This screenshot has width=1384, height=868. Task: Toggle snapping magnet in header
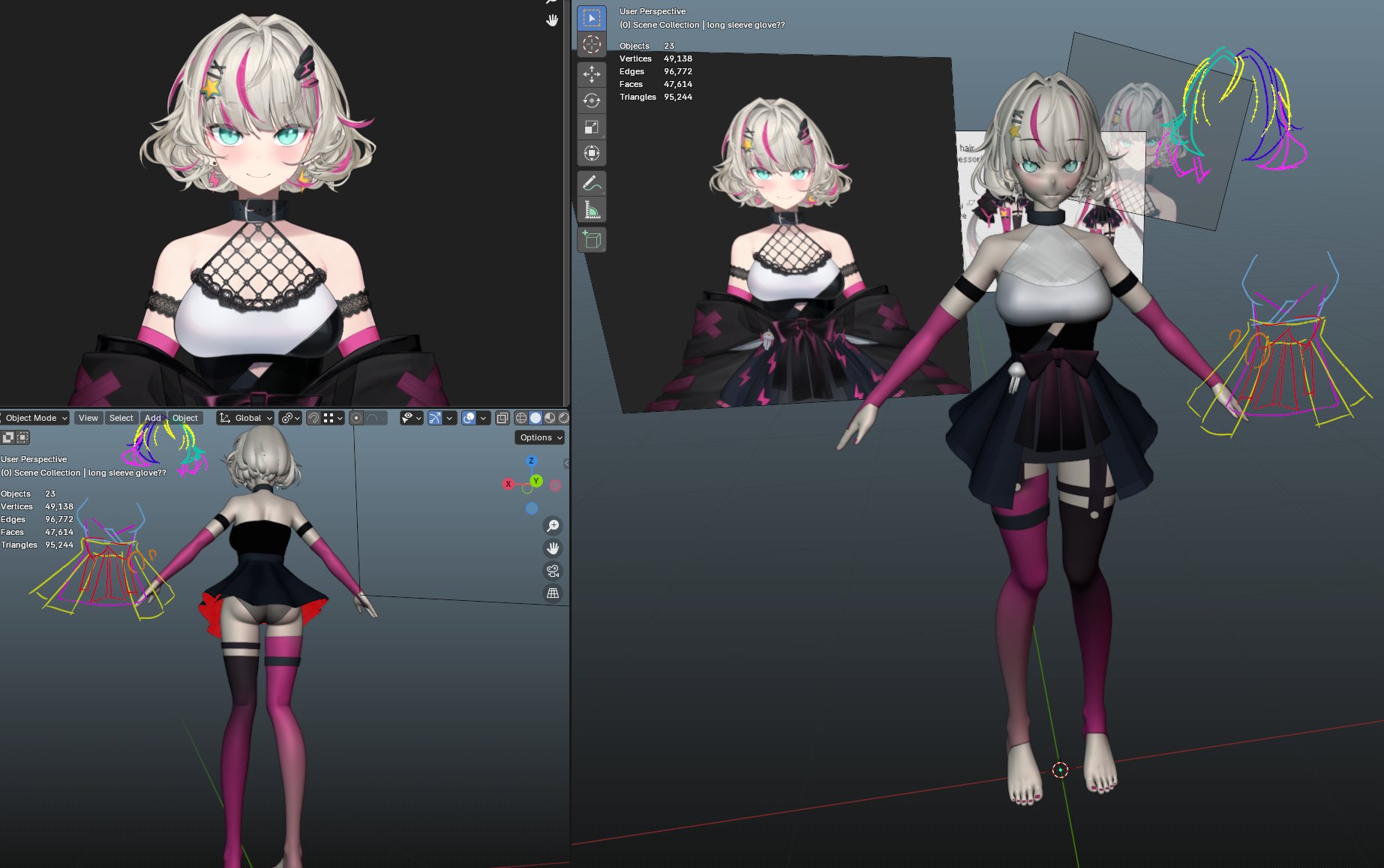click(x=314, y=418)
